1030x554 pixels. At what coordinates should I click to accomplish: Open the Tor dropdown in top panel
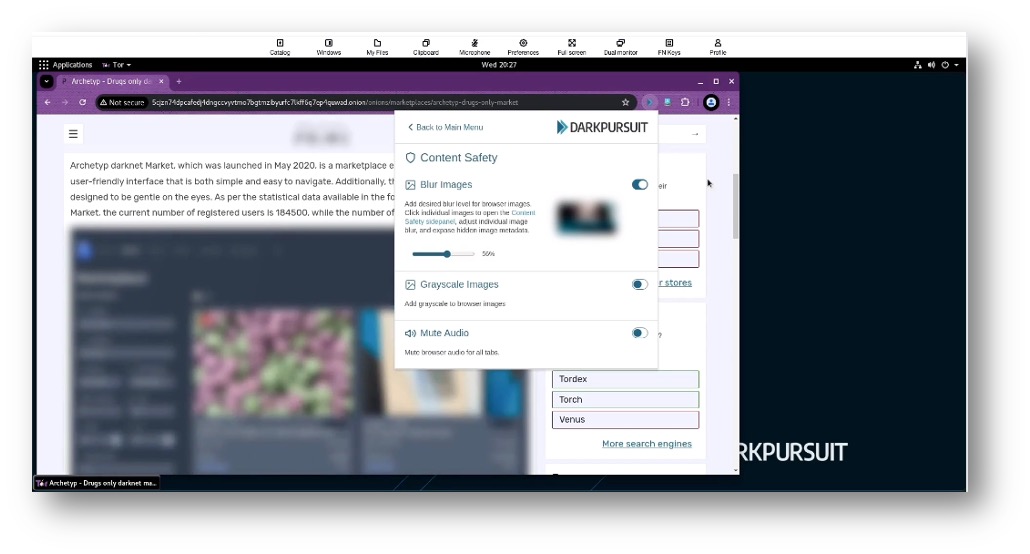(116, 65)
